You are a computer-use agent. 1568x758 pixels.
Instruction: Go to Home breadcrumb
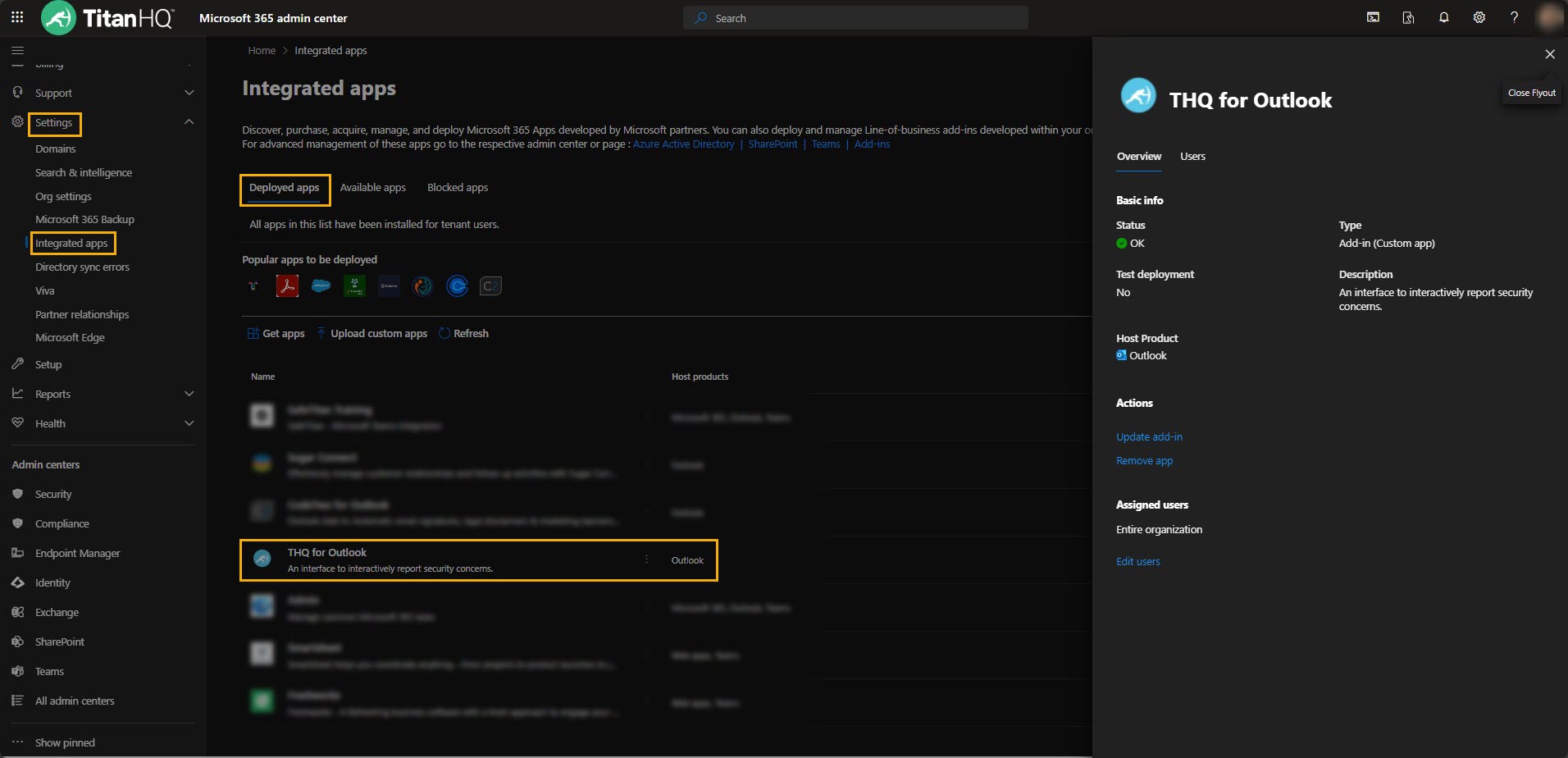click(262, 51)
